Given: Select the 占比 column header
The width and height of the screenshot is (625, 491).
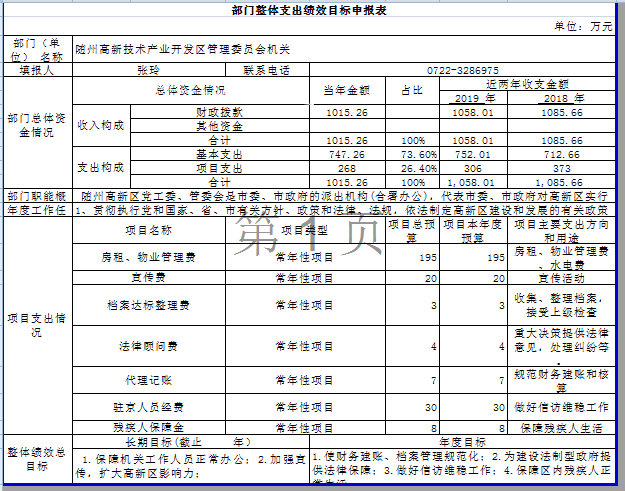Looking at the screenshot, I should [x=412, y=90].
